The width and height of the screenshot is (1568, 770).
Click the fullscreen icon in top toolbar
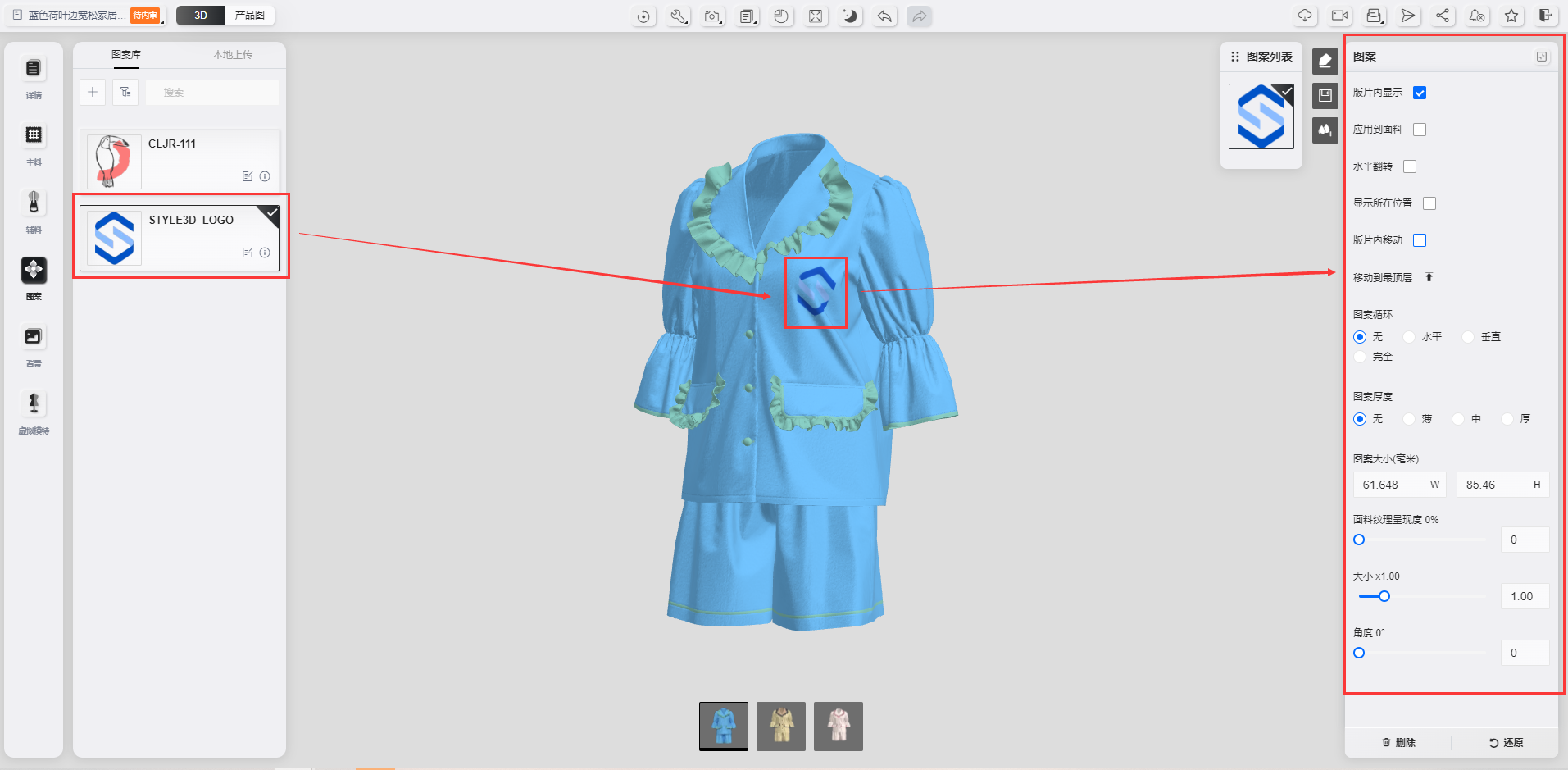[x=816, y=16]
